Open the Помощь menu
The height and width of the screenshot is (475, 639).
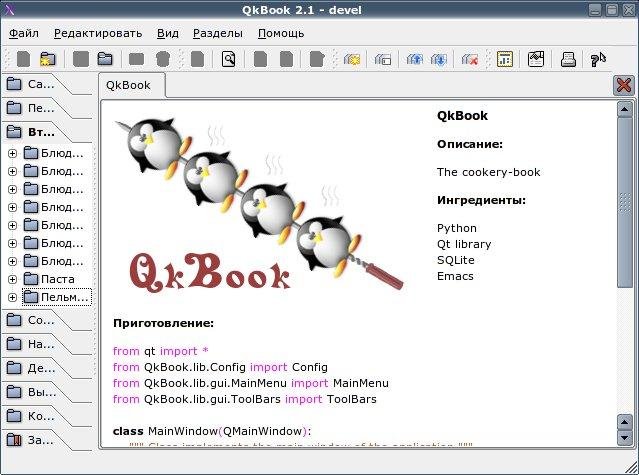pyautogui.click(x=281, y=33)
